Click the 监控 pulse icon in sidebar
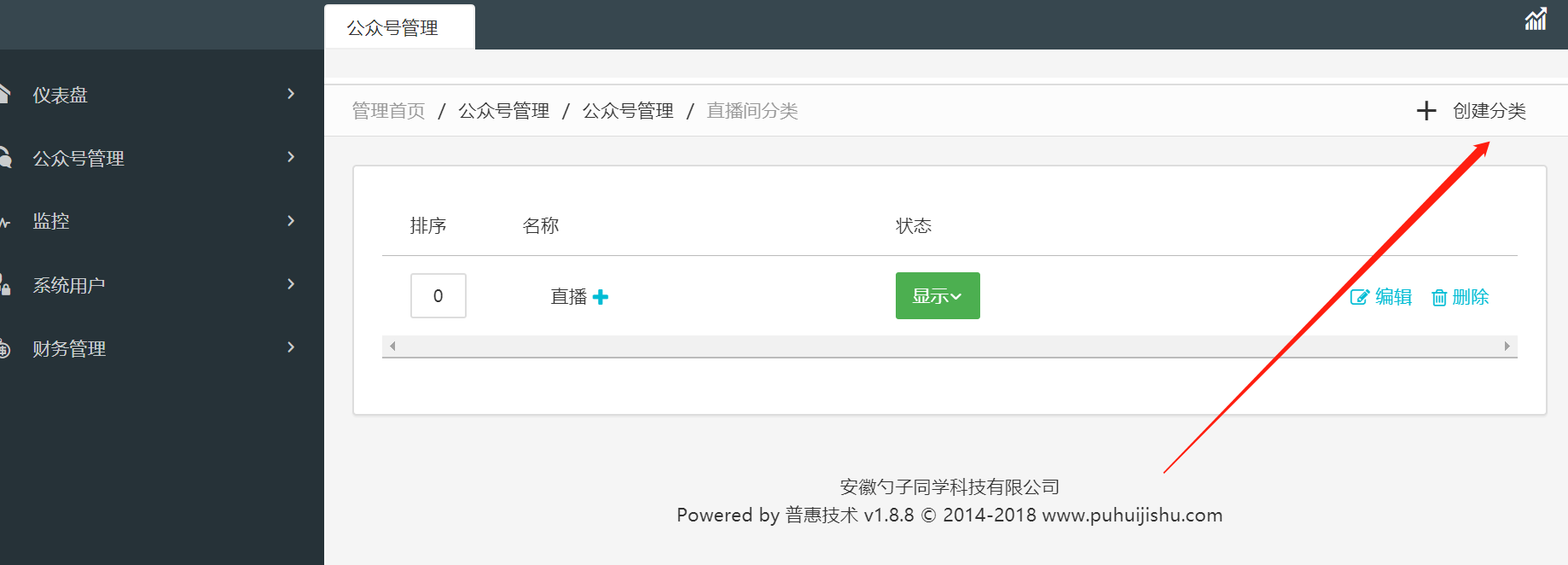 4,222
